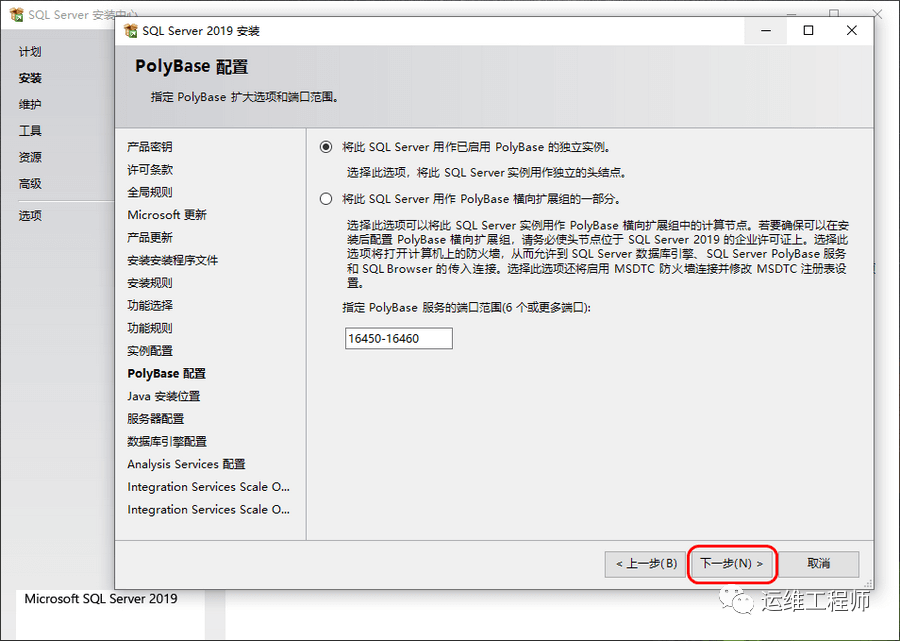Screen dimensions: 900x641
Task: Close the SQL Server 安装中心 background window
Action: 878,12
